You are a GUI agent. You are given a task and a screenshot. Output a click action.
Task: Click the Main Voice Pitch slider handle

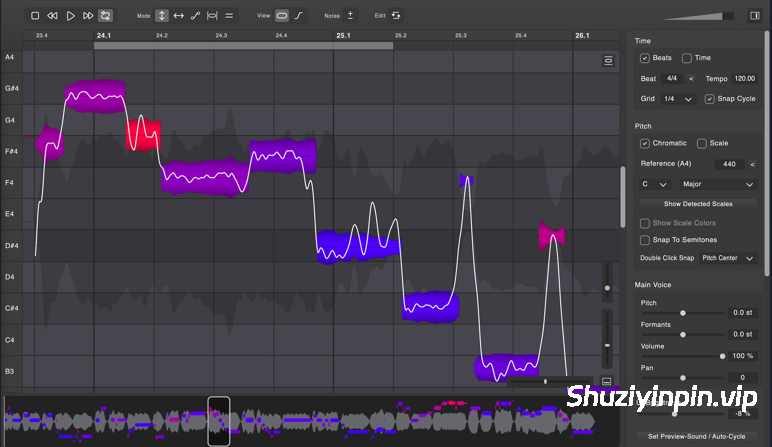683,313
